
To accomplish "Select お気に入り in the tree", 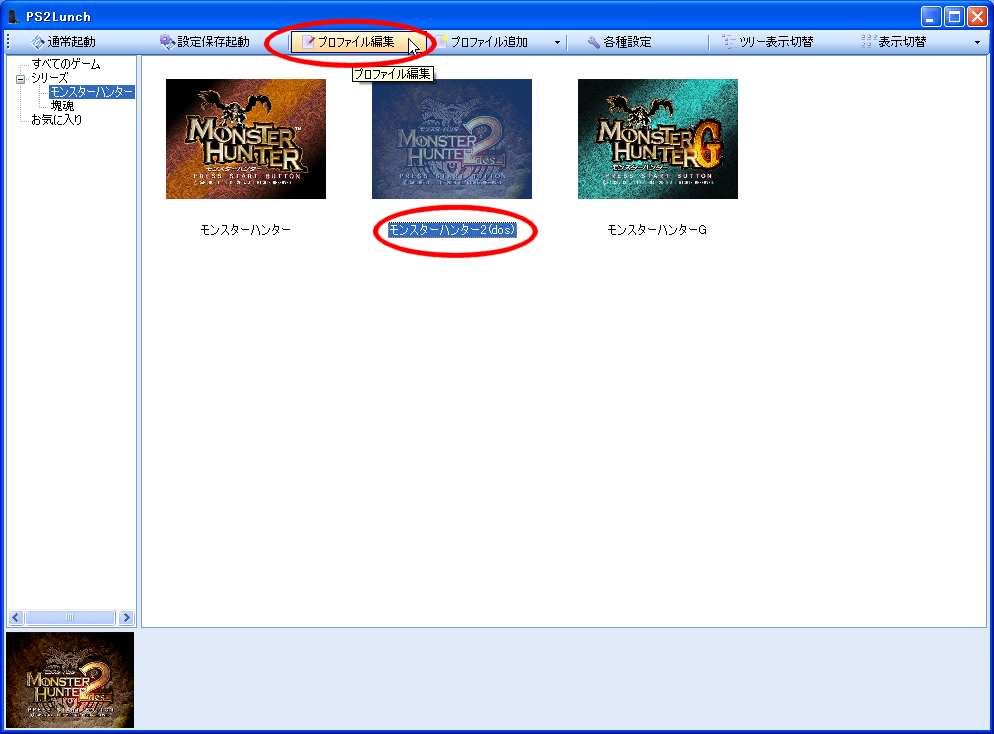I will pyautogui.click(x=56, y=120).
